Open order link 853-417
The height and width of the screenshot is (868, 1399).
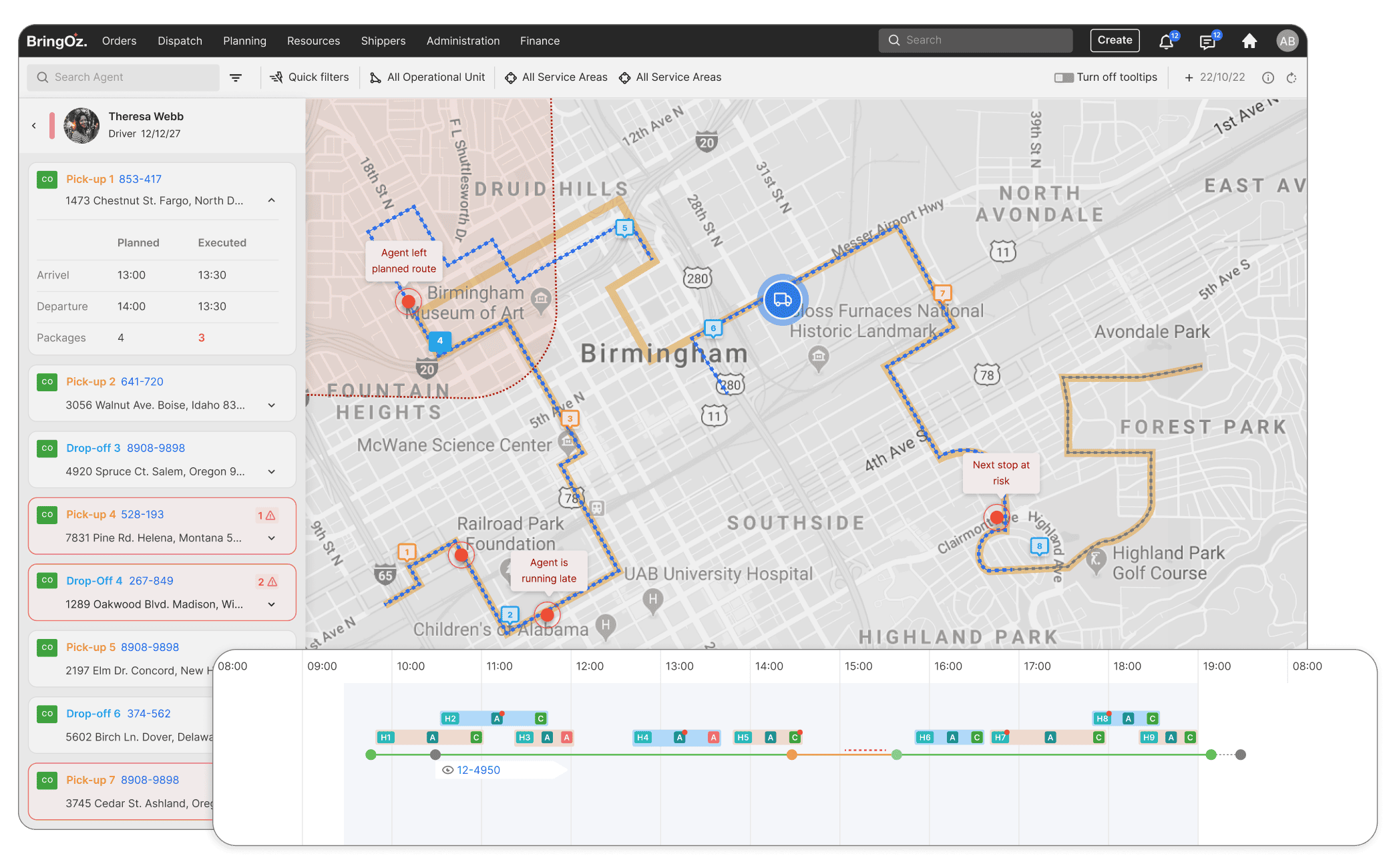pos(140,179)
